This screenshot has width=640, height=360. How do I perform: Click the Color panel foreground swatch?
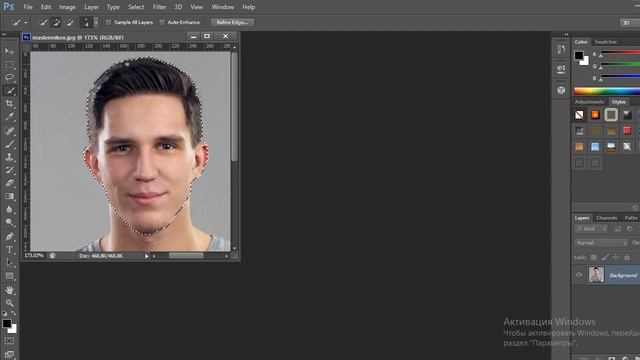(579, 56)
